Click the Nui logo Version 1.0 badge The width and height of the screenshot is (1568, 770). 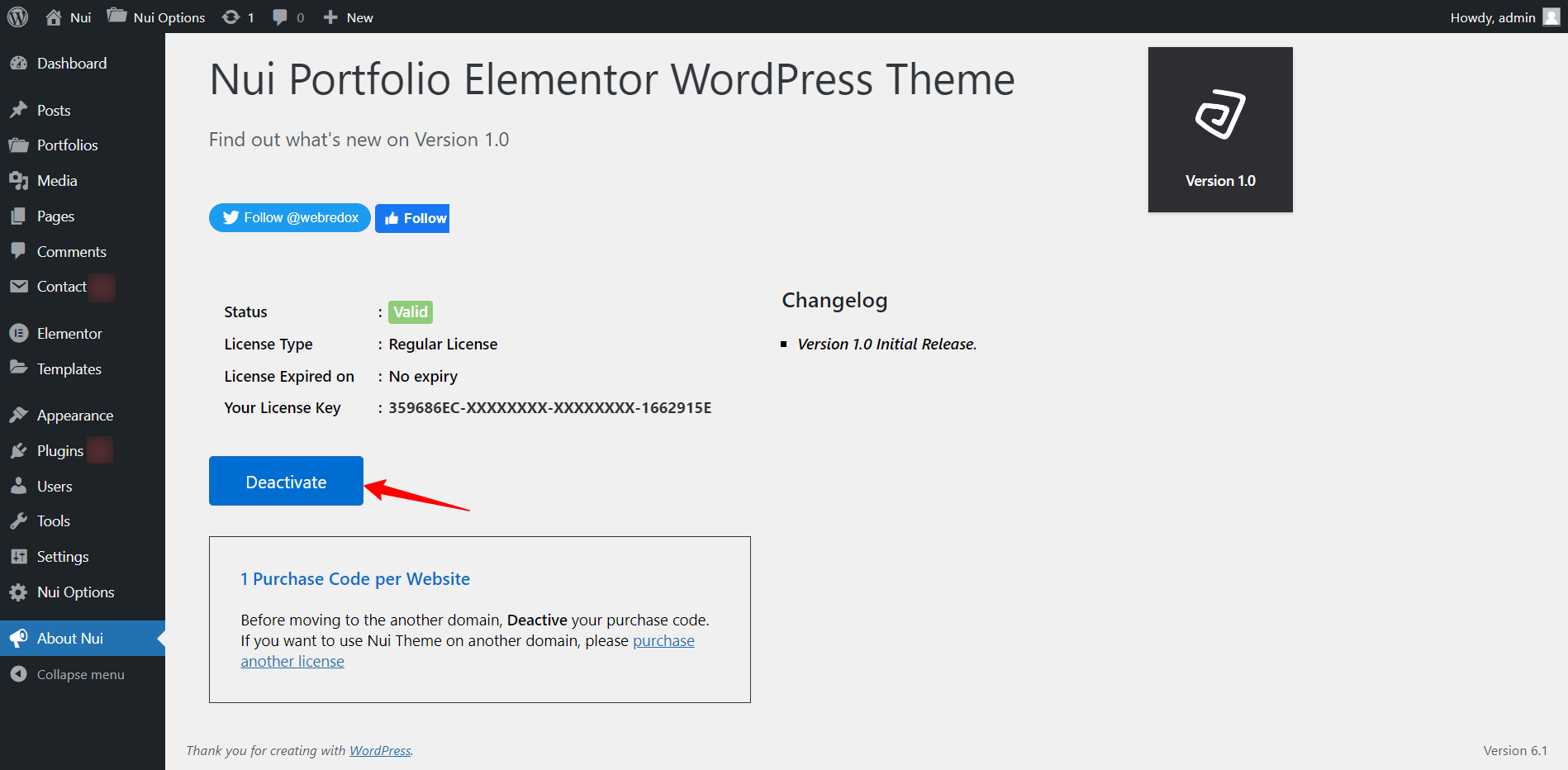pyautogui.click(x=1220, y=130)
